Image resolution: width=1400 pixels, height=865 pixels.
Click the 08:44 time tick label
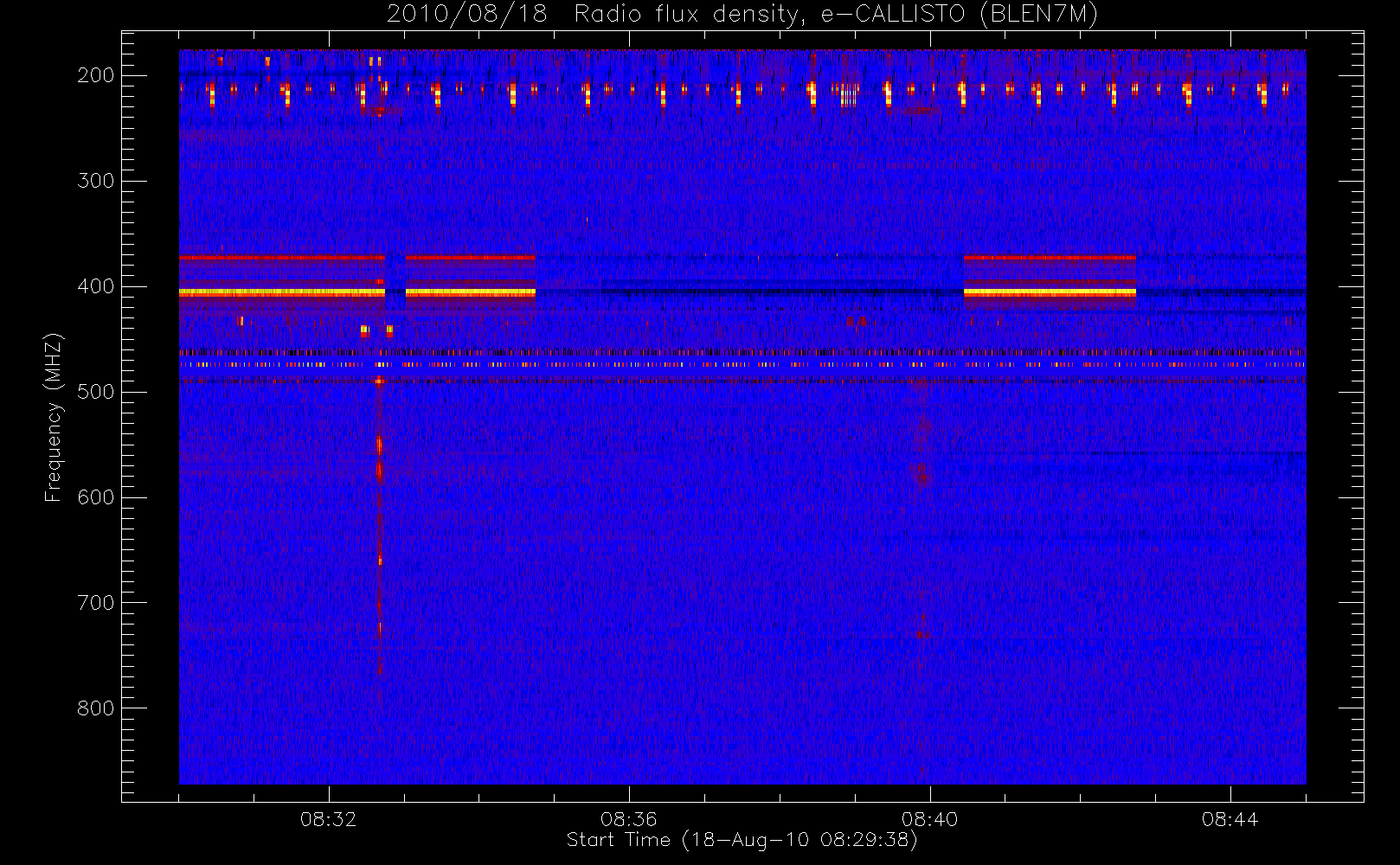pyautogui.click(x=1230, y=819)
